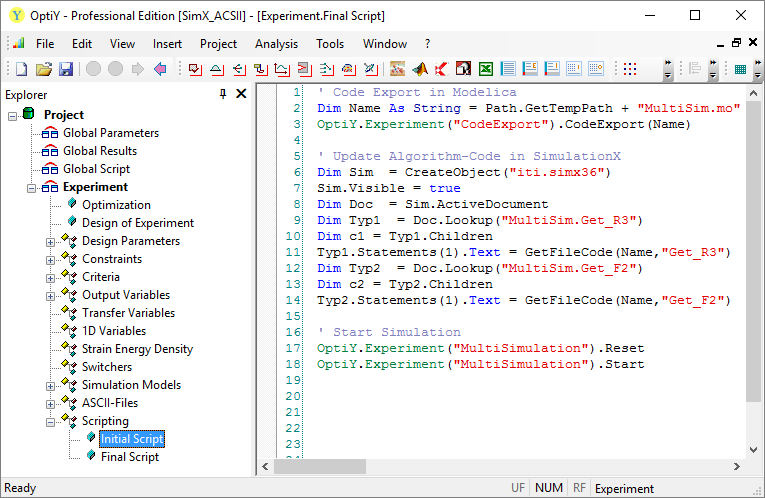
Task: Expand the Output Variables node
Action: [x=50, y=296]
